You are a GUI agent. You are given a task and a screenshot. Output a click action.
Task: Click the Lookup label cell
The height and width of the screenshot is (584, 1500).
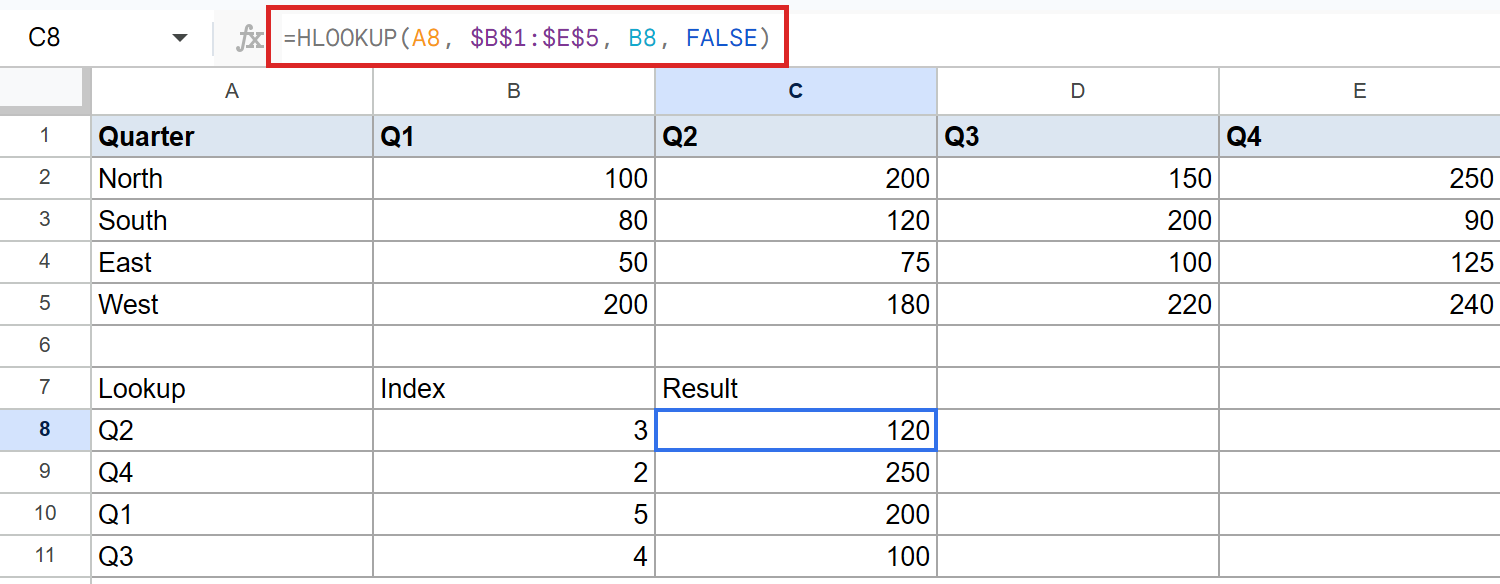point(232,388)
